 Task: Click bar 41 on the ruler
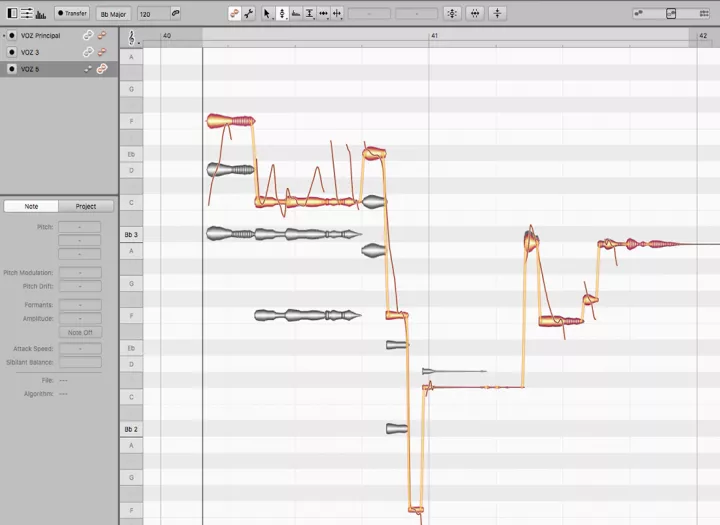coord(434,35)
